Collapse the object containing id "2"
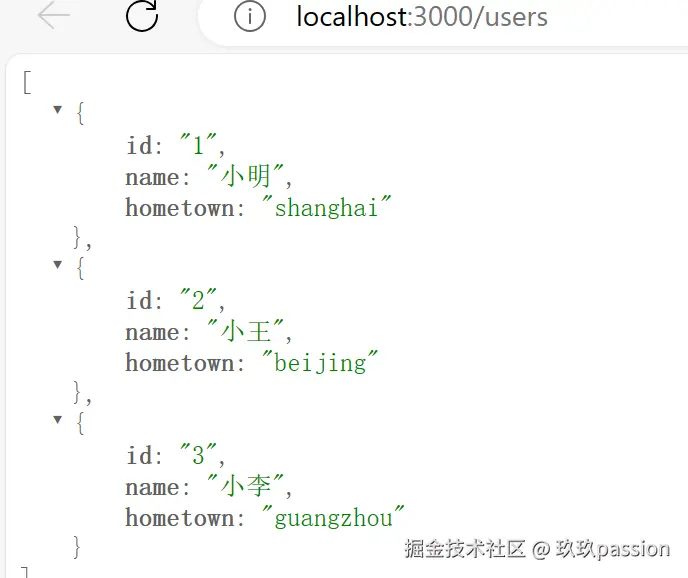Screen dimensions: 688x578 pos(57,264)
